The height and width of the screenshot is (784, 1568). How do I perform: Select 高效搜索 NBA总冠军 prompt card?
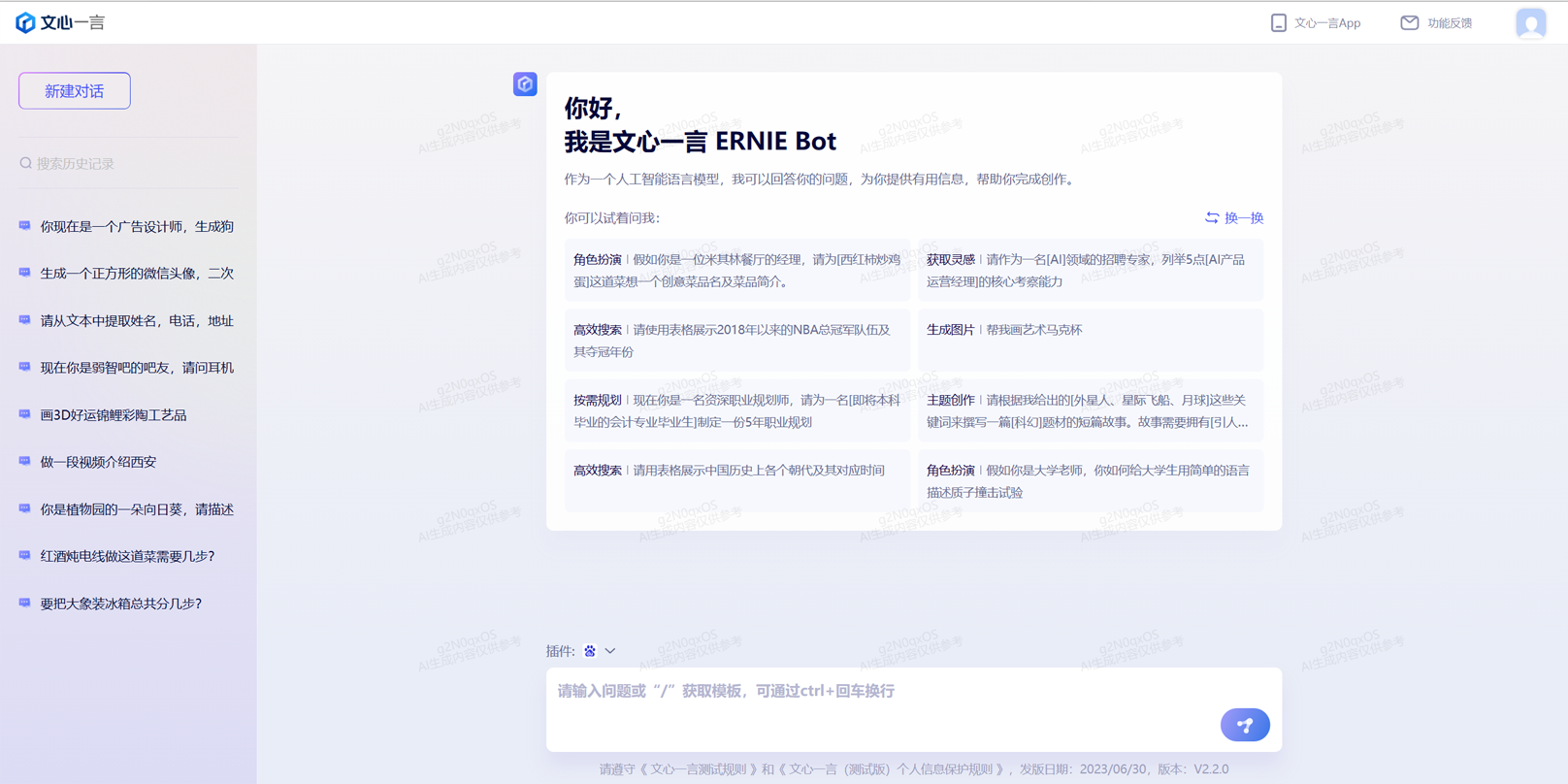coord(737,340)
